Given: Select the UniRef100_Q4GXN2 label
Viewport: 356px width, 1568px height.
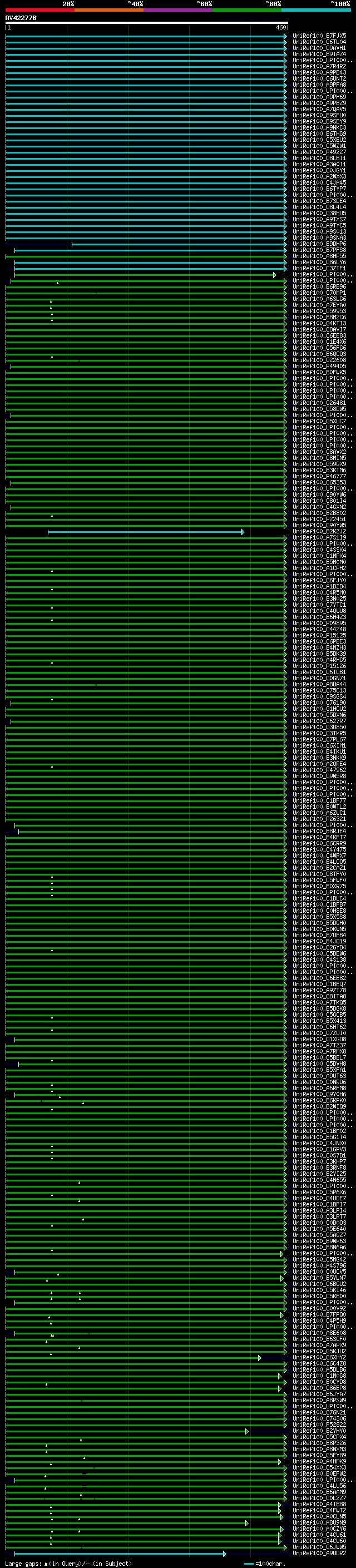Looking at the screenshot, I should (x=319, y=507).
